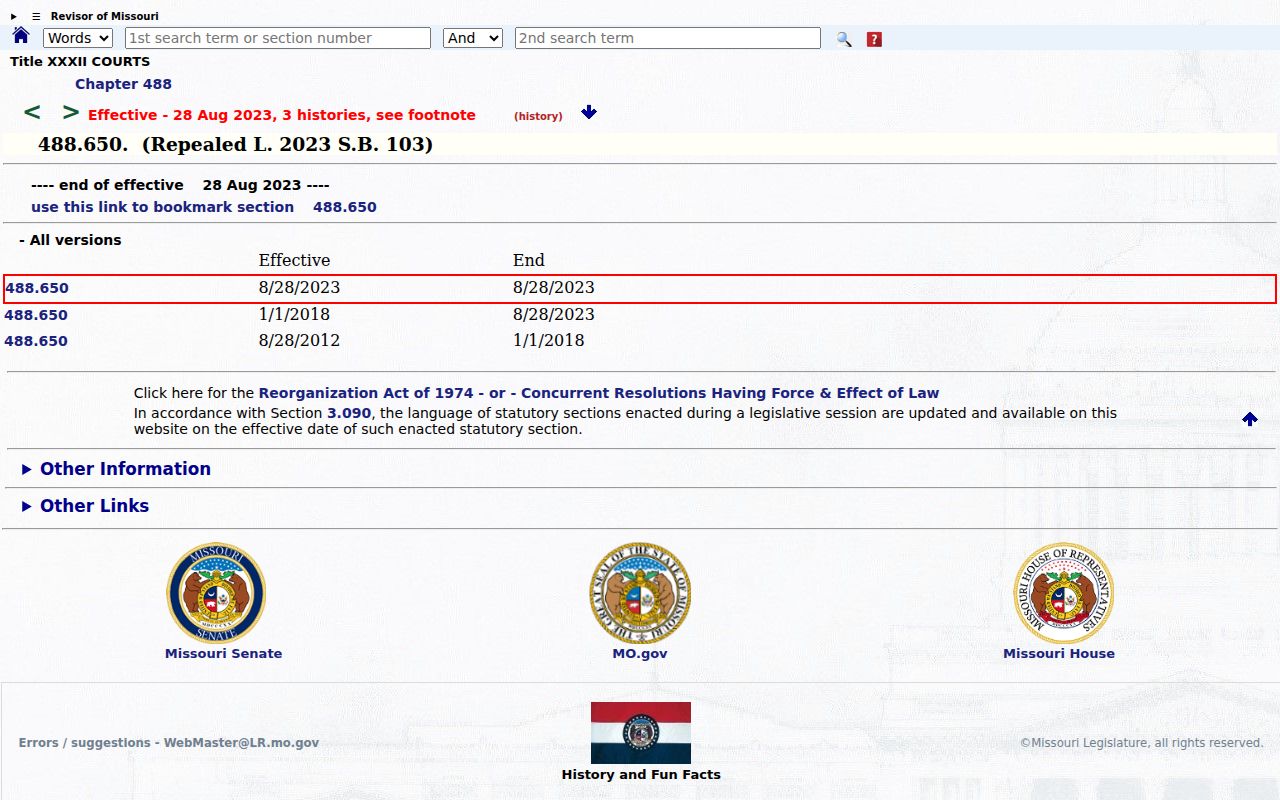Open the red question mark help icon
Viewport: 1280px width, 800px height.
click(x=874, y=39)
